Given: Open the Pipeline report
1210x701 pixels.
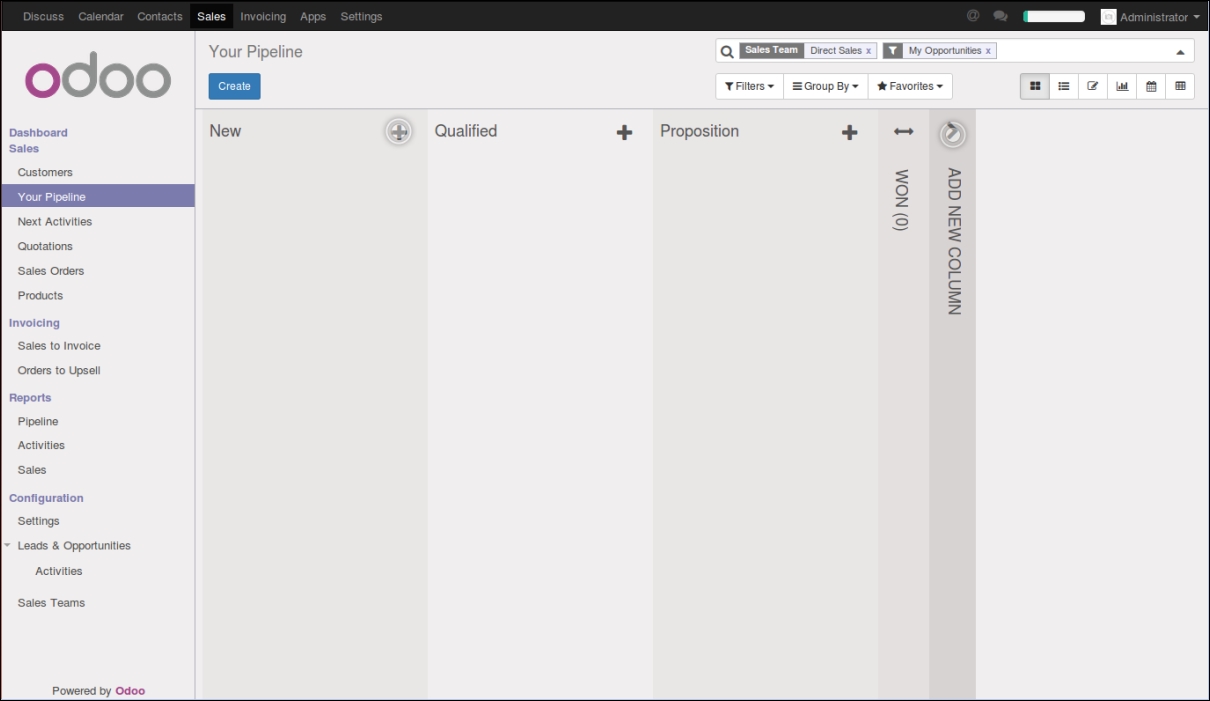Looking at the screenshot, I should pos(38,421).
